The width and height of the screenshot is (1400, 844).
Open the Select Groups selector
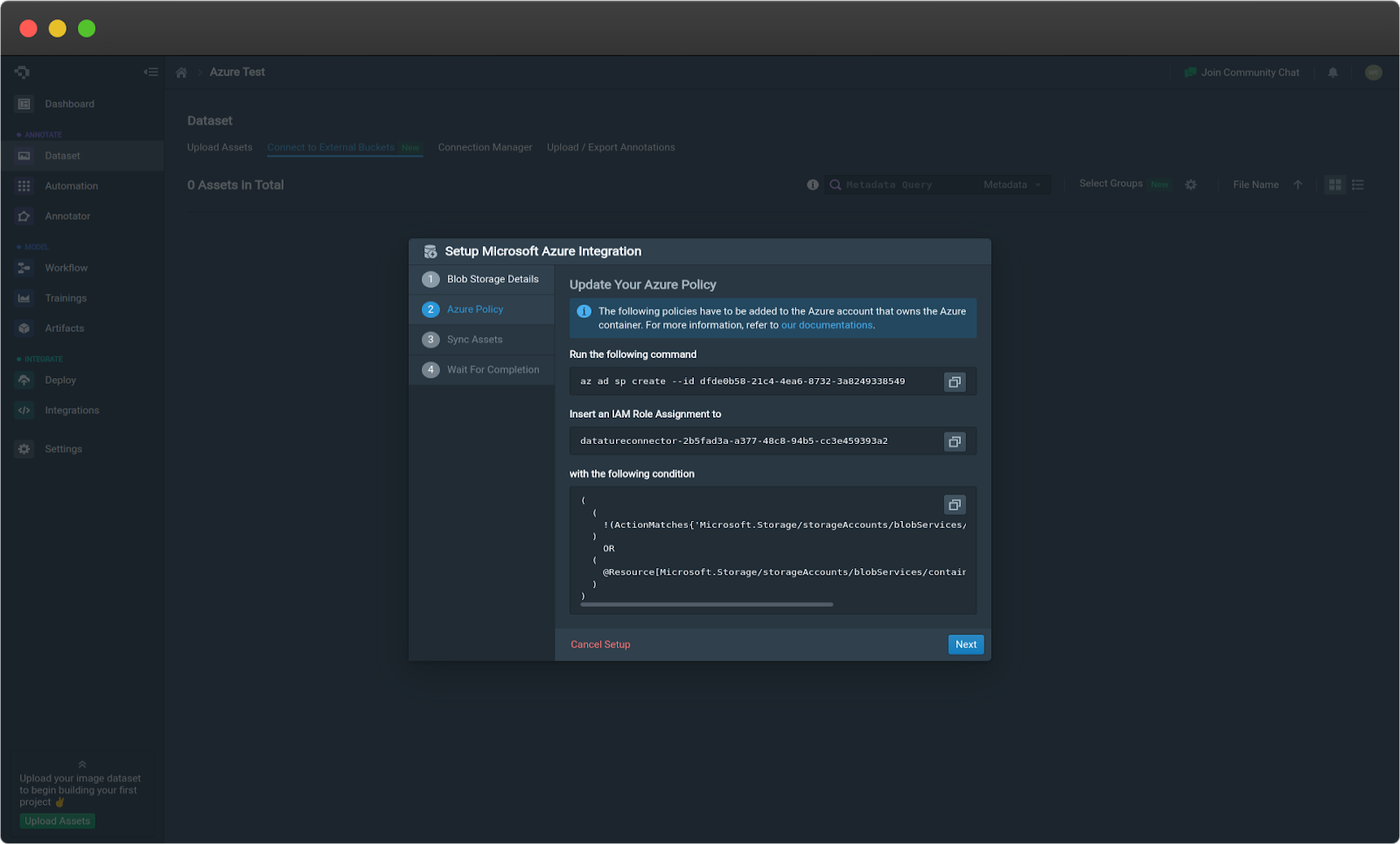(x=1111, y=184)
